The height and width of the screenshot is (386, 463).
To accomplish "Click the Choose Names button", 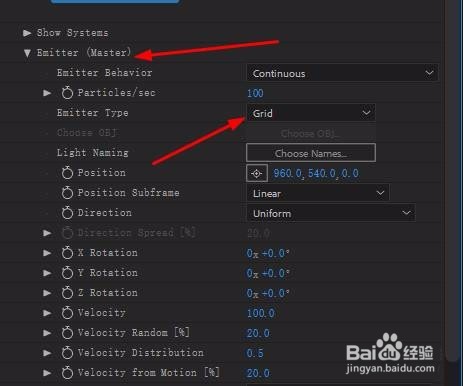I will coord(311,153).
